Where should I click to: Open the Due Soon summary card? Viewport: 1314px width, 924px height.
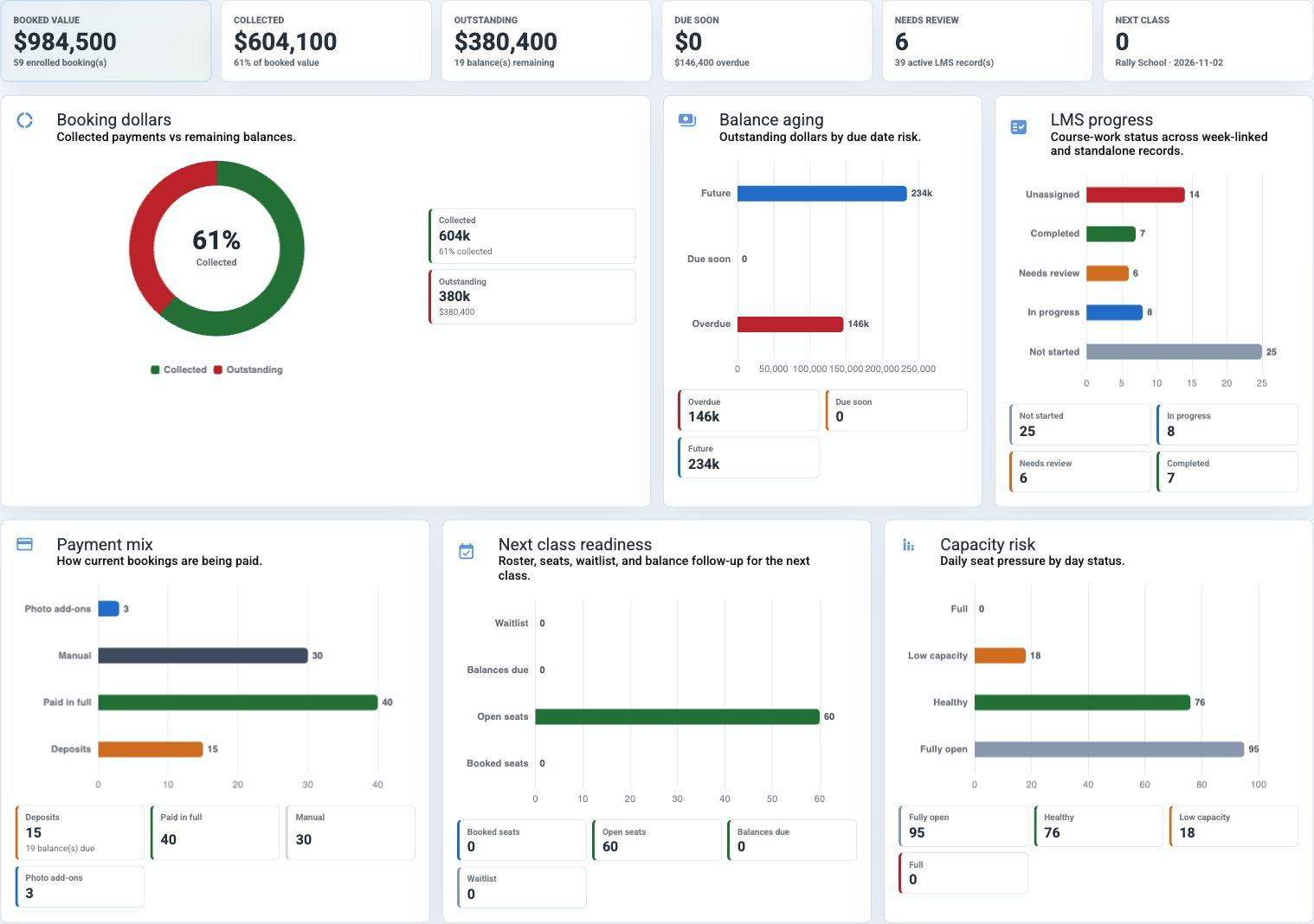pos(767,41)
